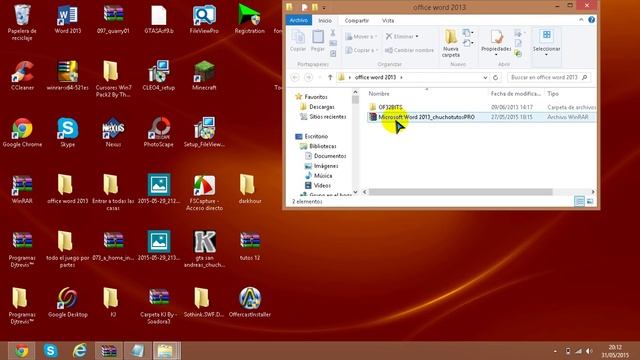640x360 pixels.
Task: Collapse the ribbon with the chevron
Action: [581, 20]
